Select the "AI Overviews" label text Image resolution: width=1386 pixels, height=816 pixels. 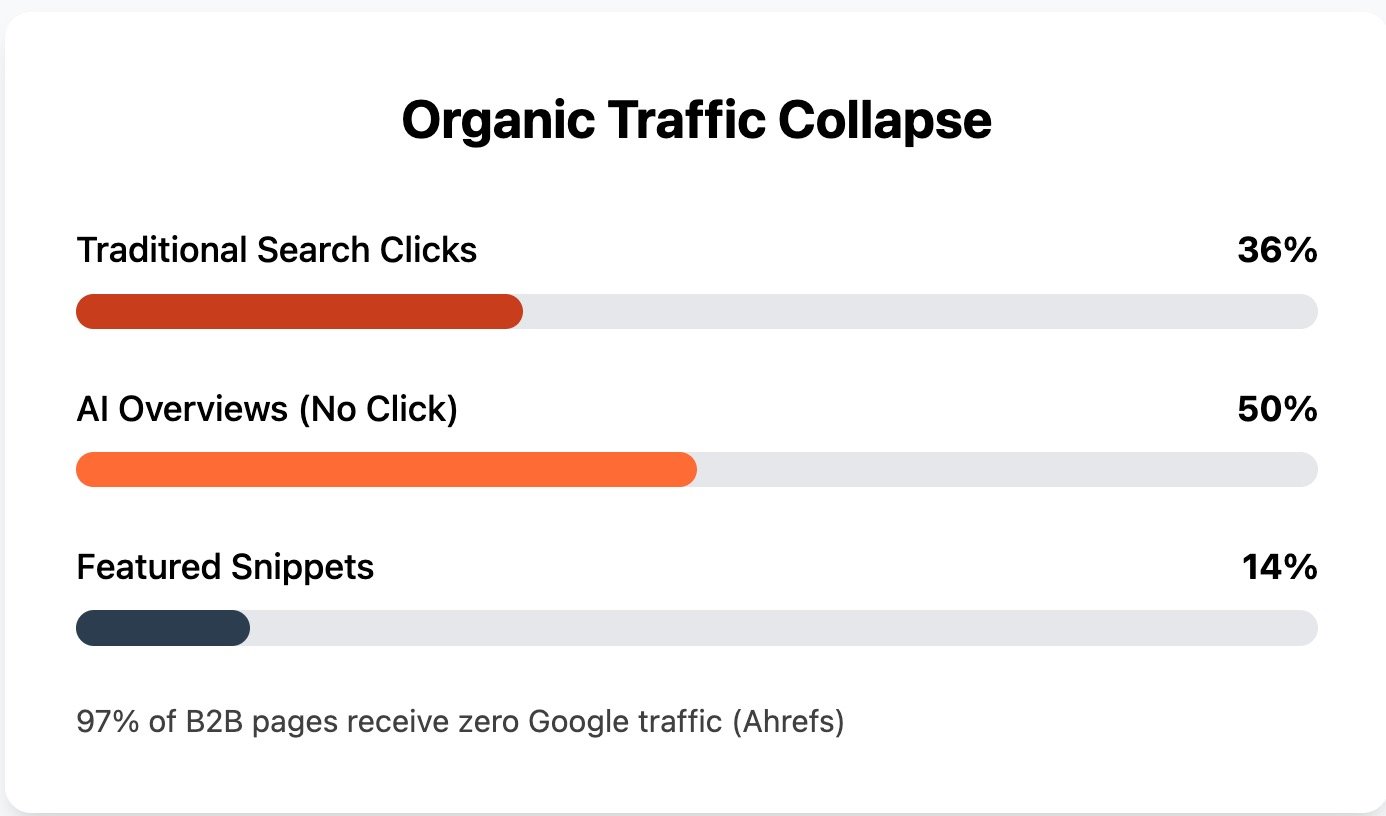(x=182, y=409)
